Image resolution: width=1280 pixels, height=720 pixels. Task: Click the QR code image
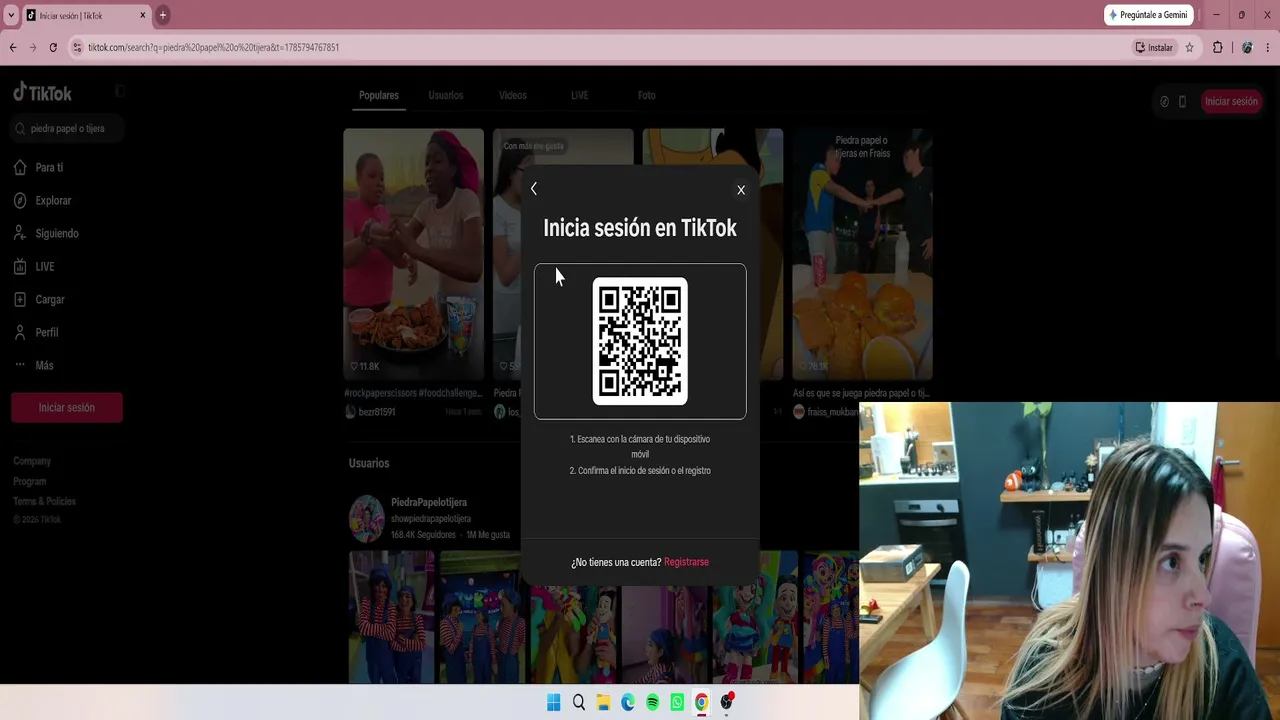pos(640,341)
